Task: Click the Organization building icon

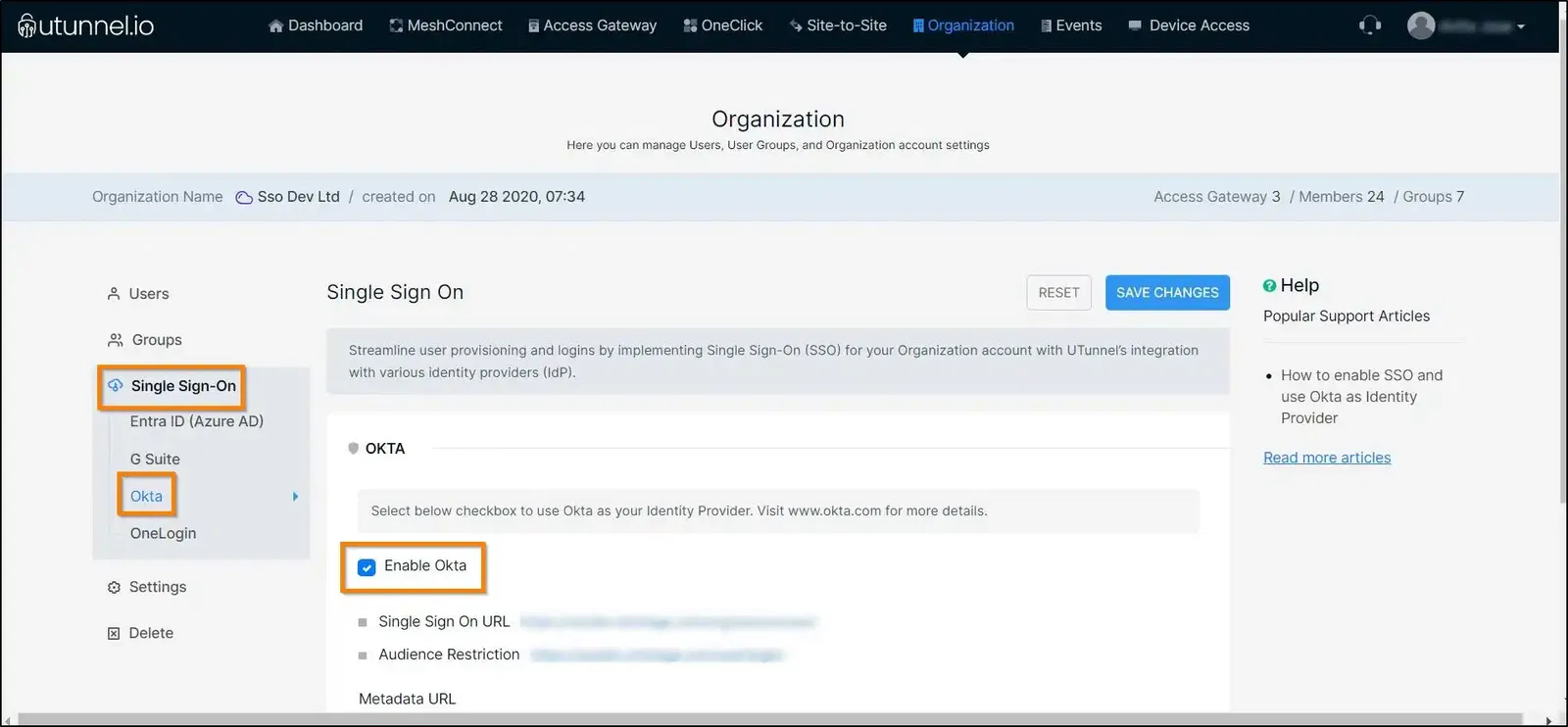Action: point(918,26)
